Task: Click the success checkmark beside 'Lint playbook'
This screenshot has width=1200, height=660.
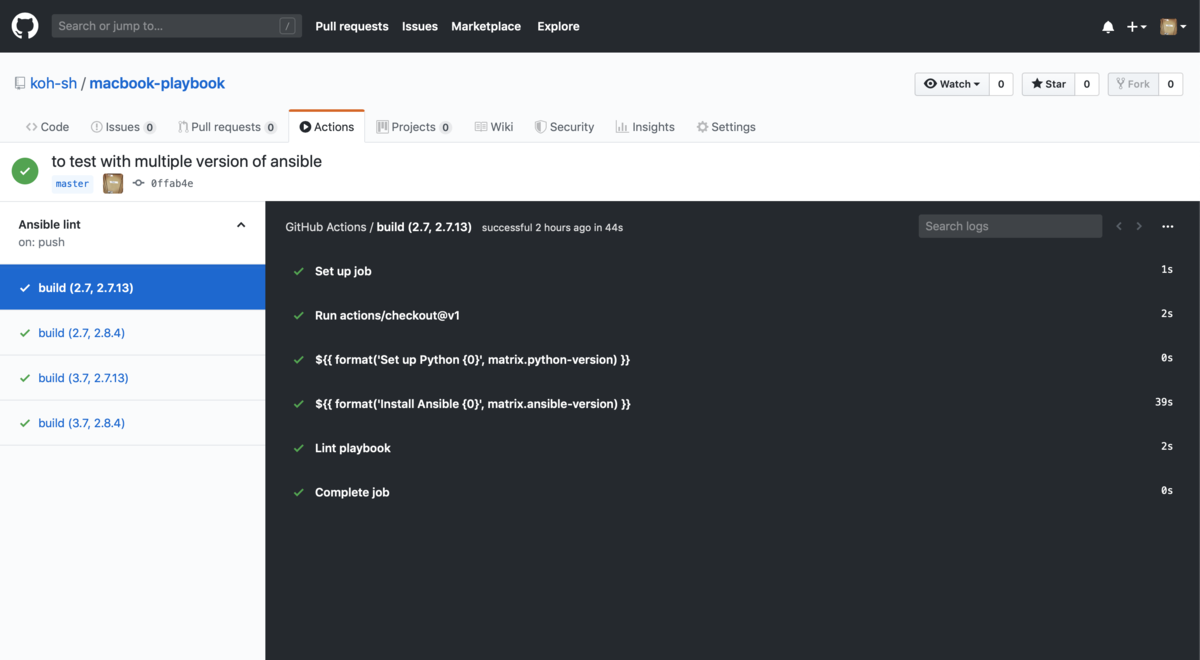Action: [x=298, y=448]
